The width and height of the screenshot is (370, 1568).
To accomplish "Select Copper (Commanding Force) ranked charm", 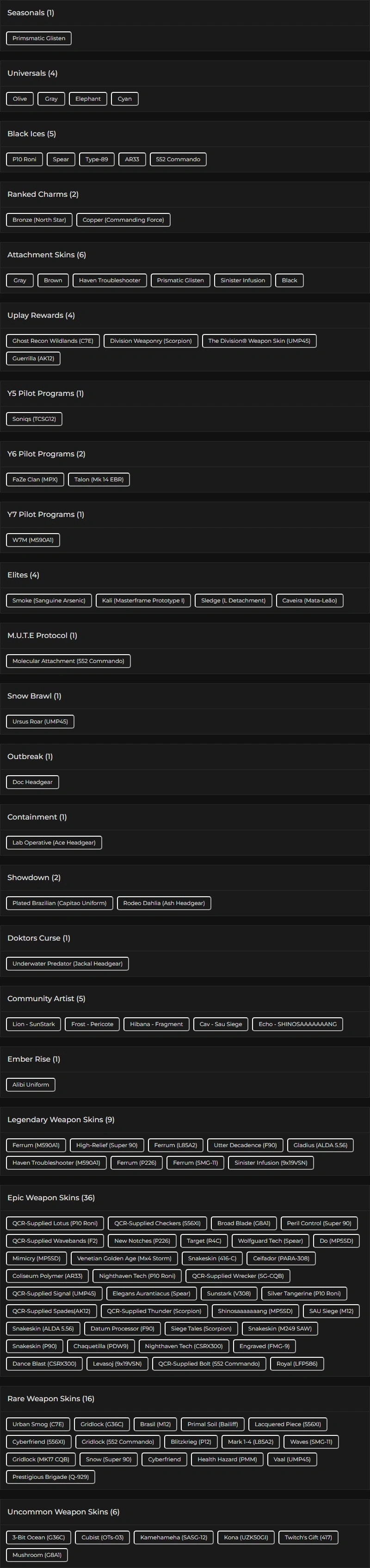I will coord(123,220).
